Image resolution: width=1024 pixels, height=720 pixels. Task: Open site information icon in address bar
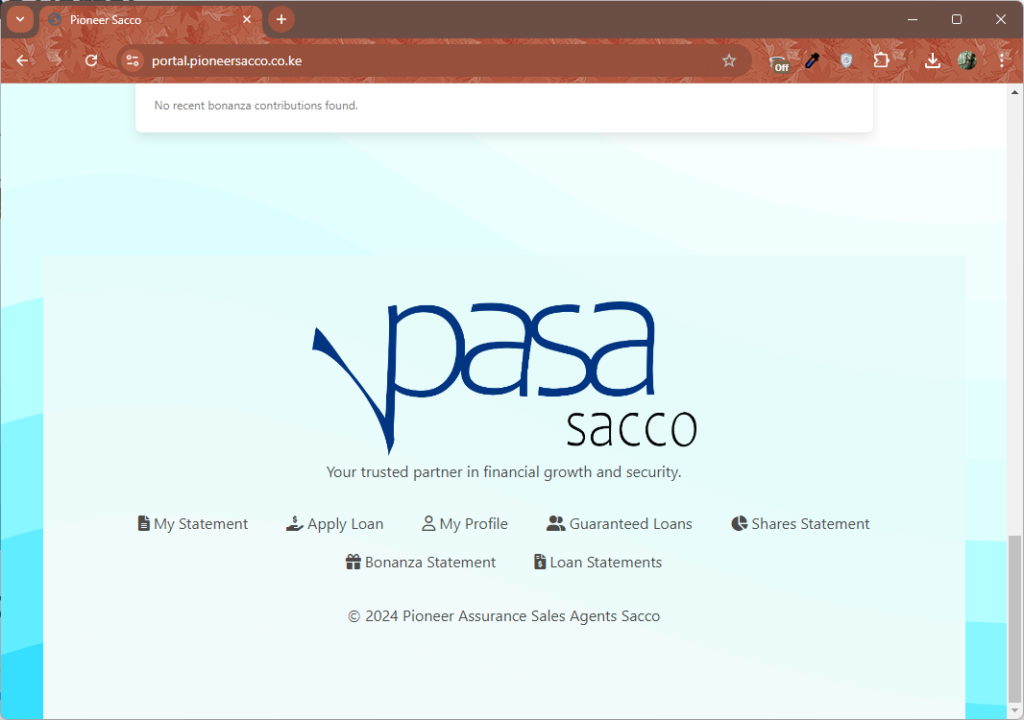point(133,61)
